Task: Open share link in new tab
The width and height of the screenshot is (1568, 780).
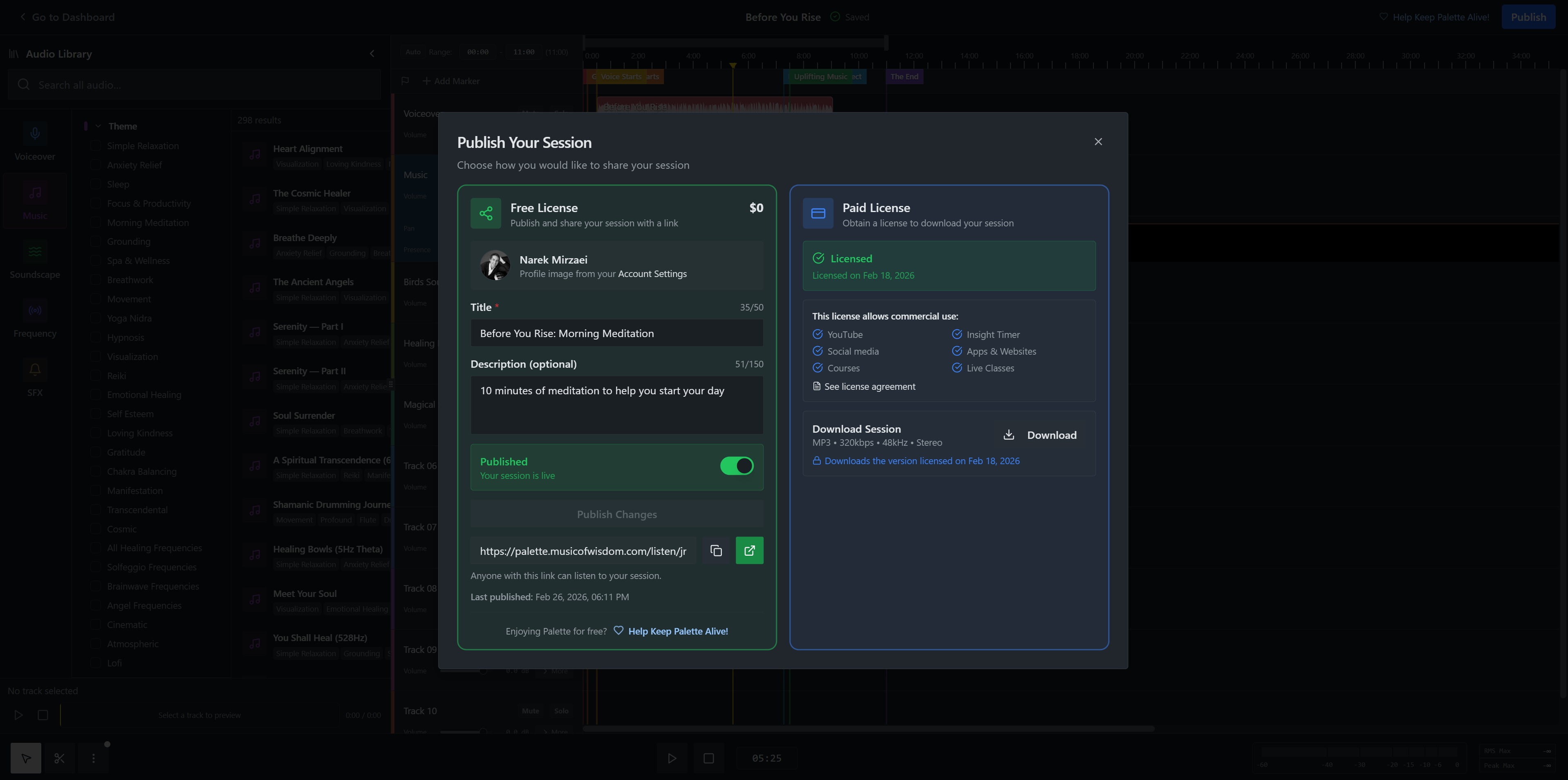Action: 749,551
